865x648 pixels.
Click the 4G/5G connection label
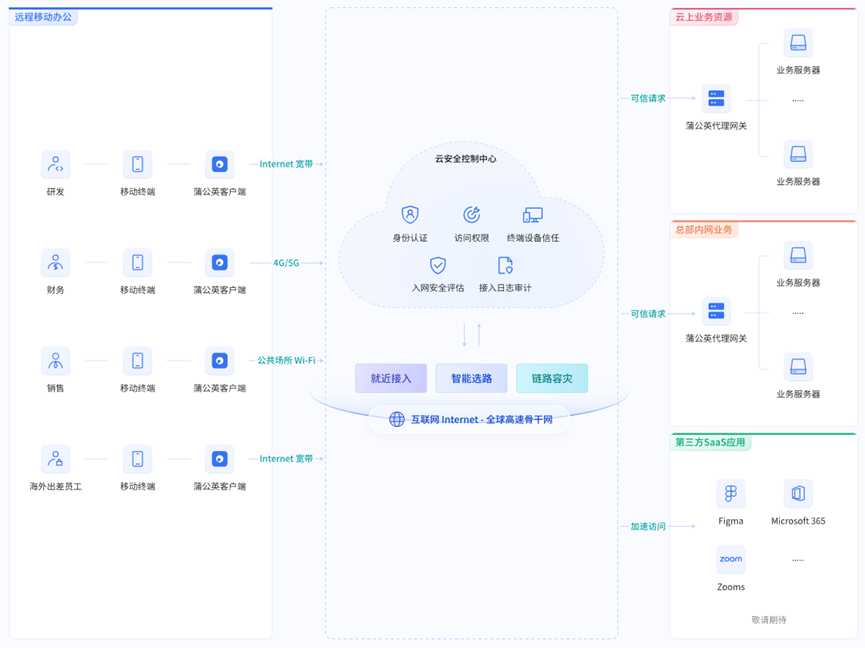click(x=286, y=263)
